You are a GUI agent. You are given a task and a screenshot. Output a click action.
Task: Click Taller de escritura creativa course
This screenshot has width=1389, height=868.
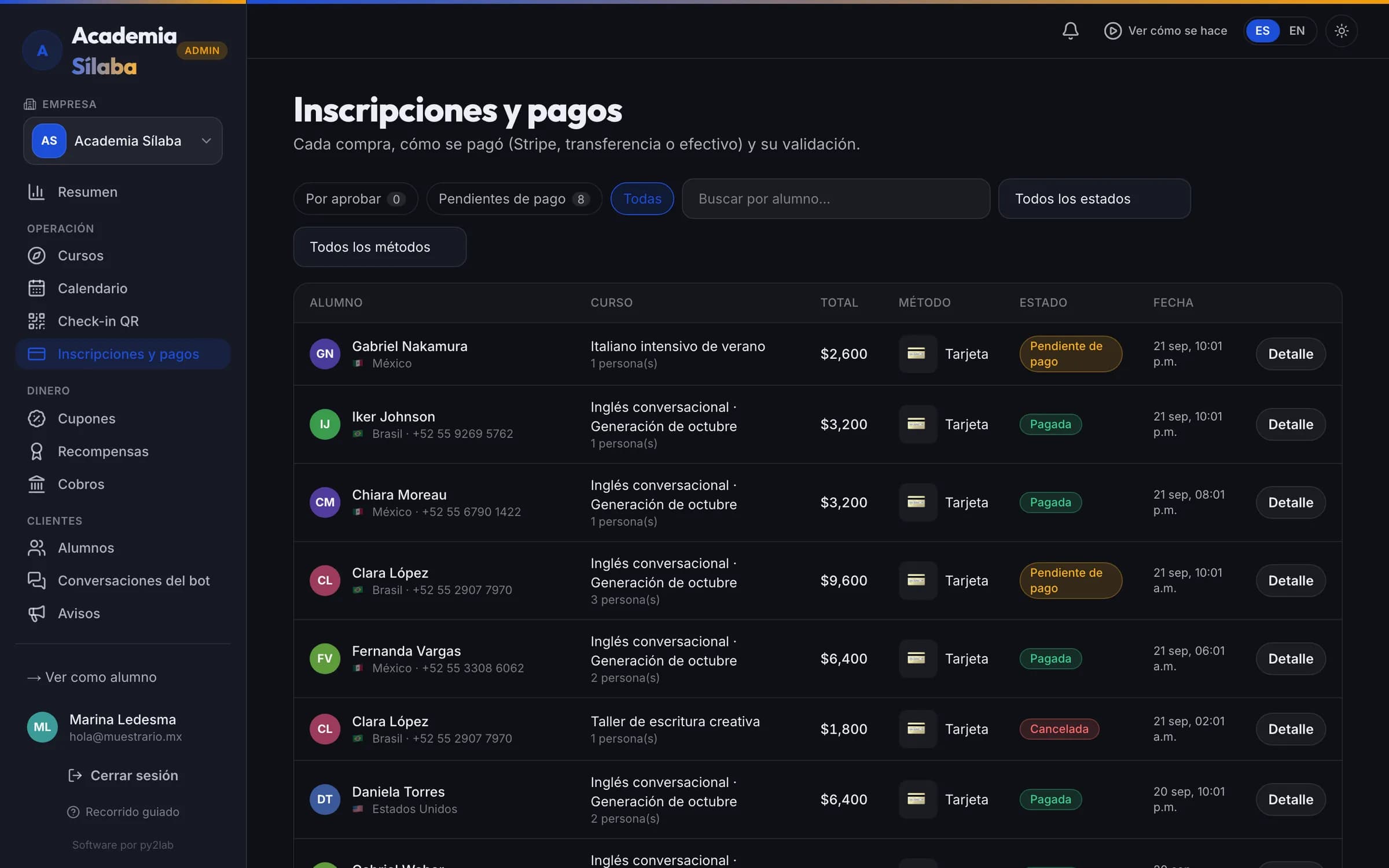click(x=675, y=722)
